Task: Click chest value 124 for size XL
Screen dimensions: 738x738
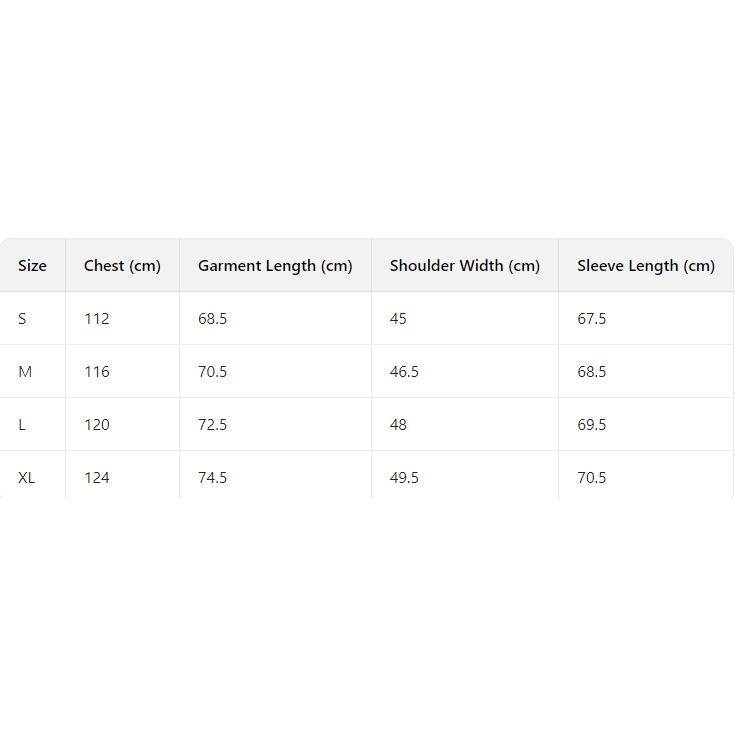Action: 97,478
